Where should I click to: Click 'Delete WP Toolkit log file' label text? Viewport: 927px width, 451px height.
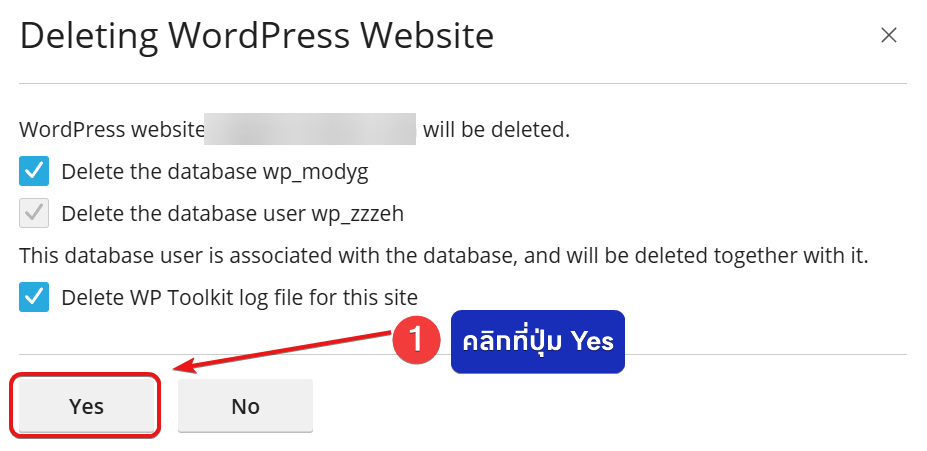[x=239, y=297]
